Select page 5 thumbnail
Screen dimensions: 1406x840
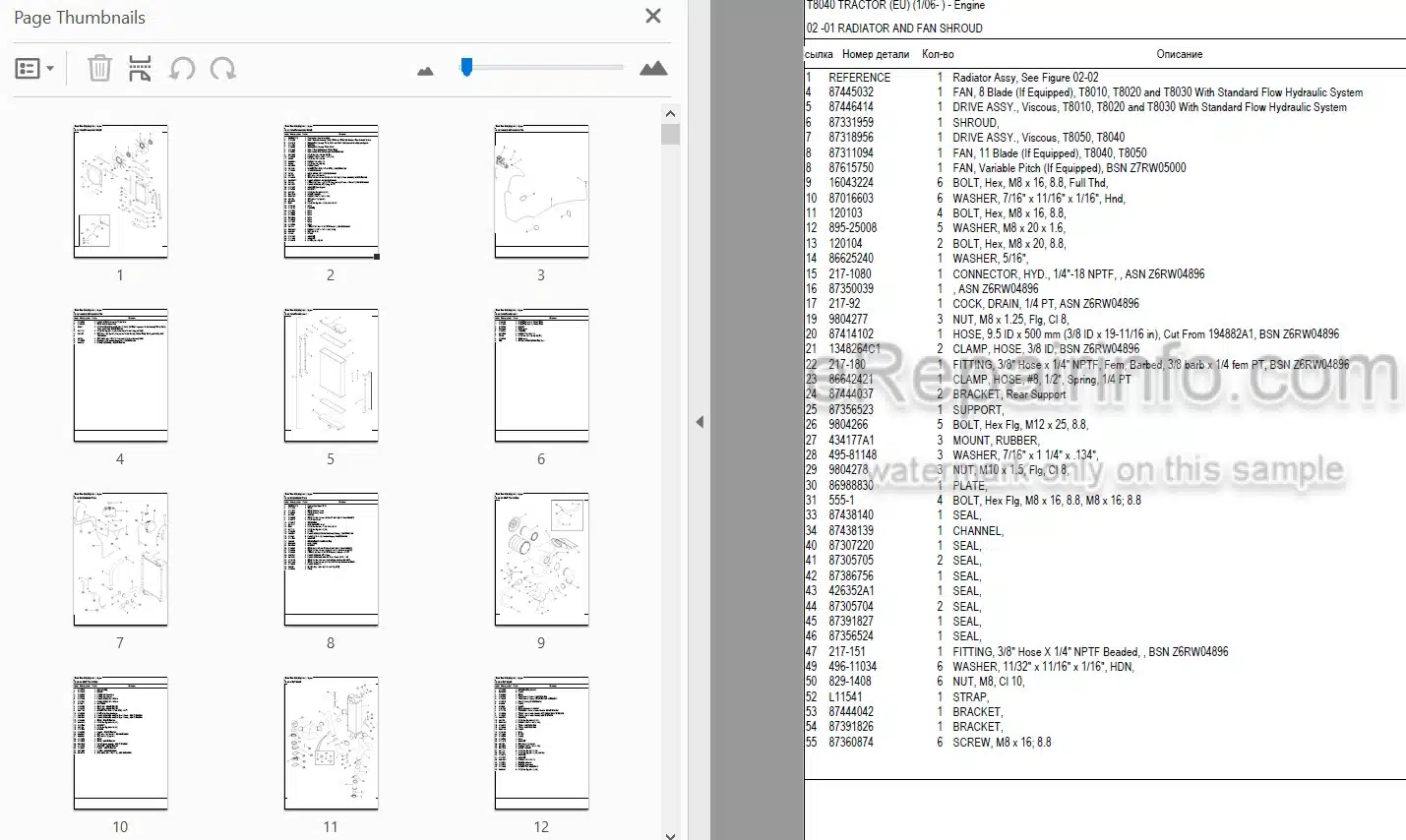click(331, 375)
